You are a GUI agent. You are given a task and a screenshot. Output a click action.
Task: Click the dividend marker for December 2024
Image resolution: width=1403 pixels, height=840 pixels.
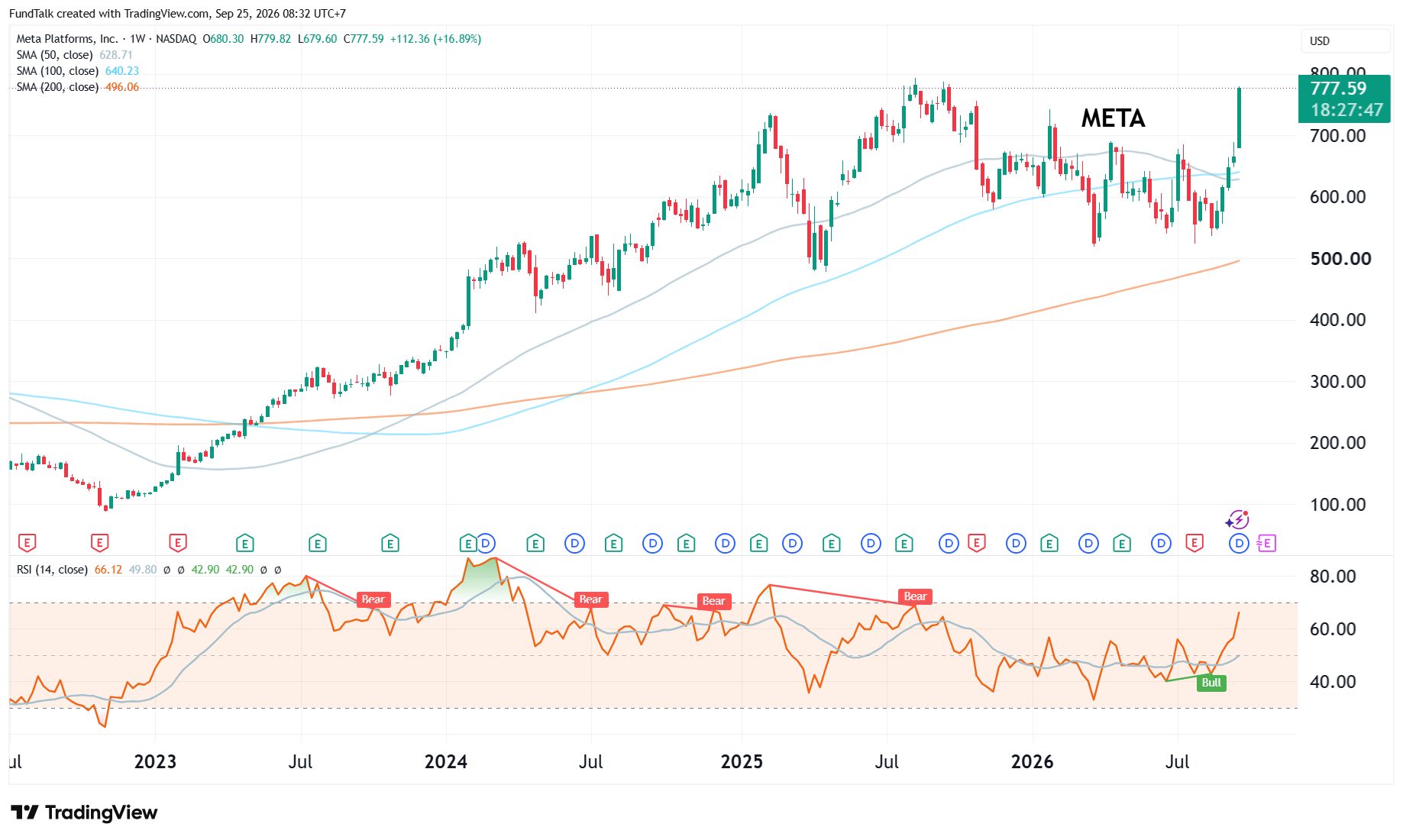point(725,544)
